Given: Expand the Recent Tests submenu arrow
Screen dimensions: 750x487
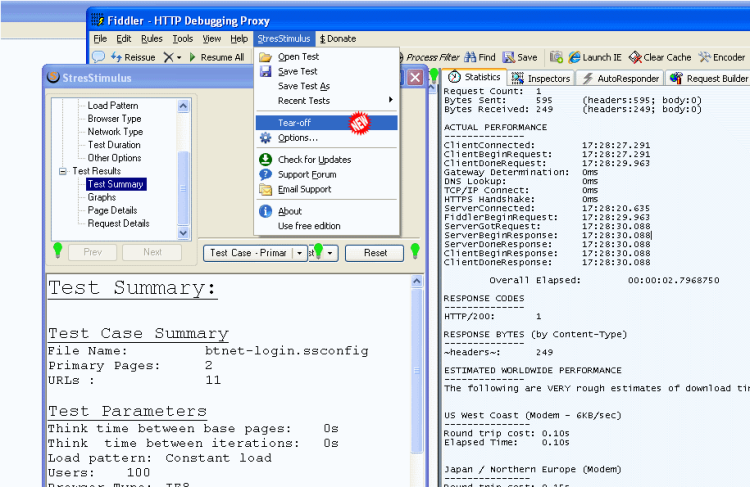Looking at the screenshot, I should [390, 100].
